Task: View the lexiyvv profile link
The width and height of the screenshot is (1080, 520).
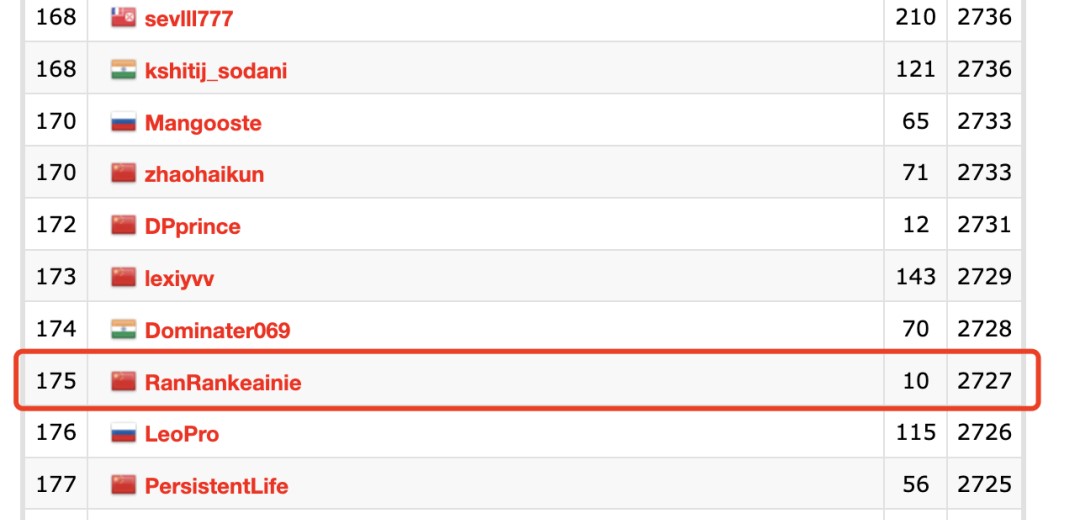Action: pos(179,278)
